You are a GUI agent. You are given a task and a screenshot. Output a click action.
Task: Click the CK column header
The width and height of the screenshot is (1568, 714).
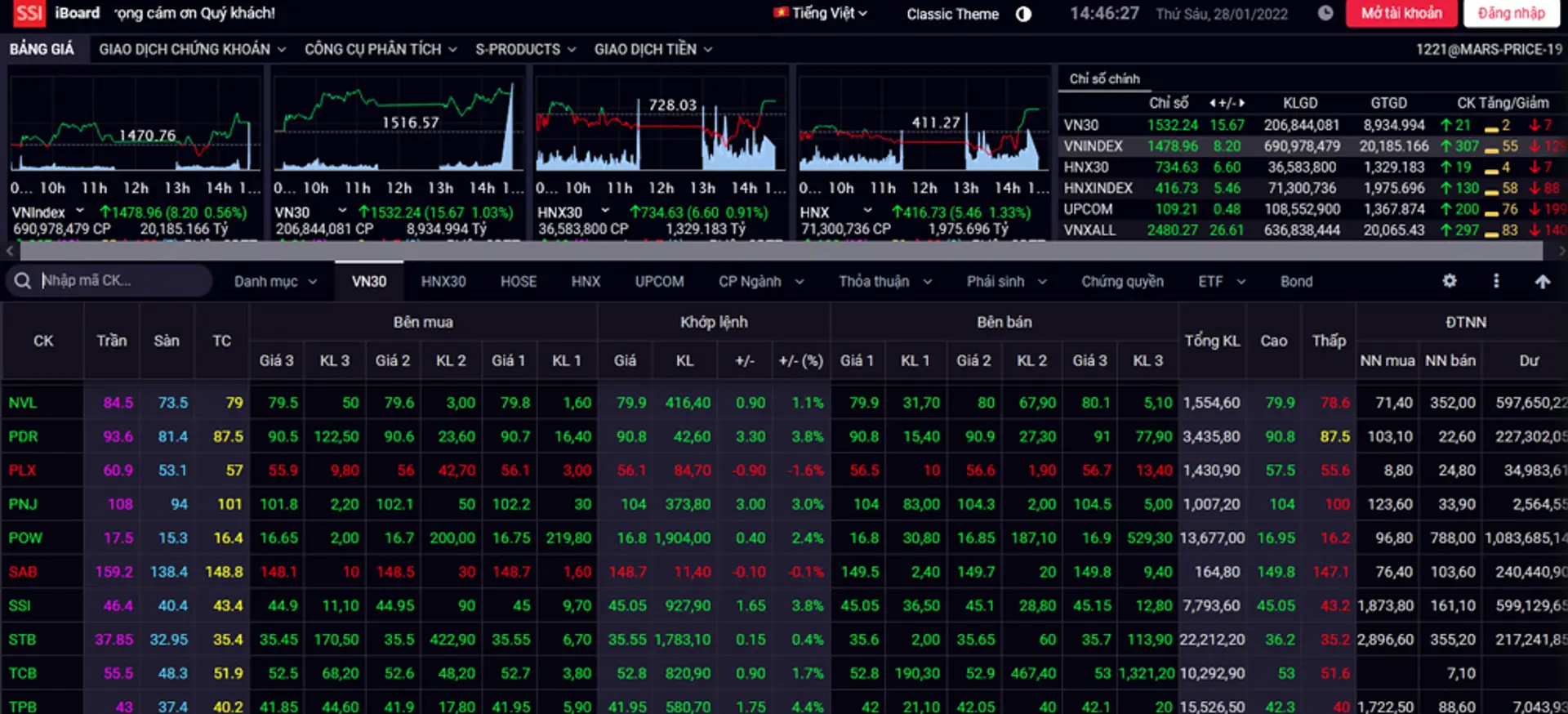tap(43, 341)
